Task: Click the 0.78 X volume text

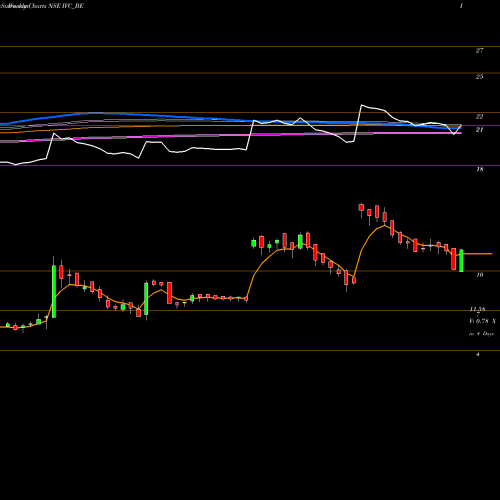Action: point(486,321)
